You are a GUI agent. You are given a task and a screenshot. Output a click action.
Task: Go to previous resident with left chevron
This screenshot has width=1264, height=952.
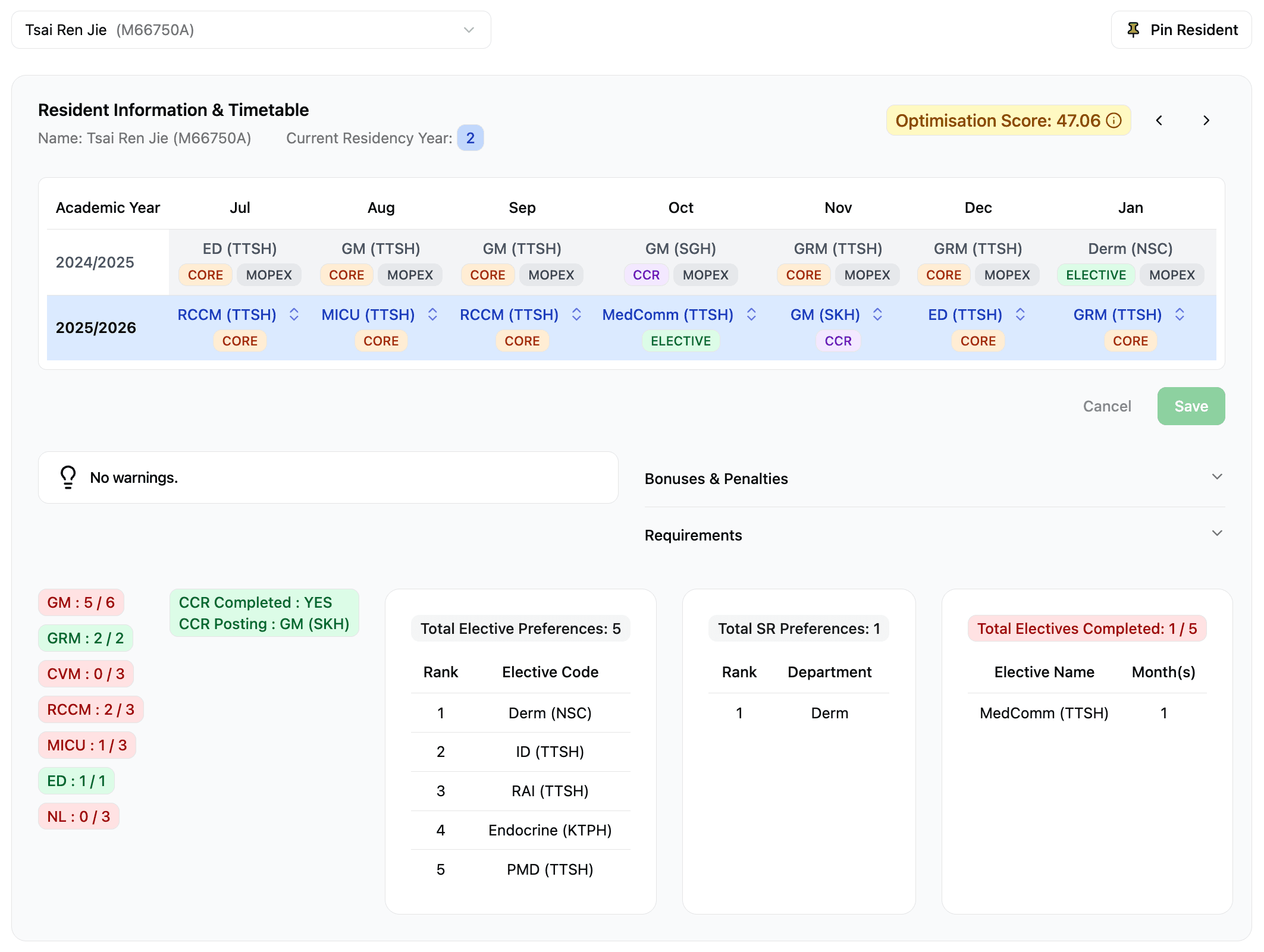[1159, 121]
